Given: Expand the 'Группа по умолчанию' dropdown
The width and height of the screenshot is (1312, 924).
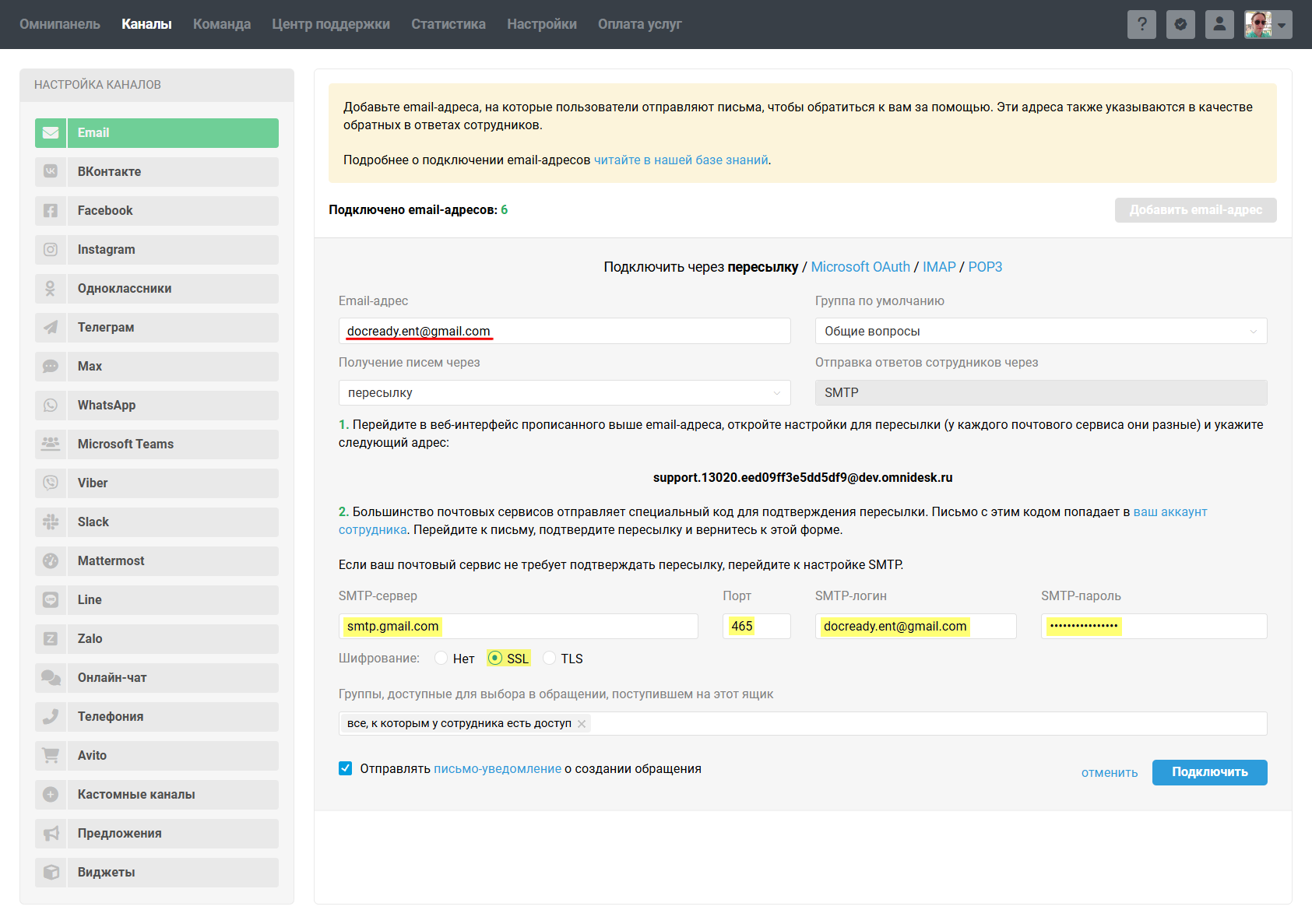Looking at the screenshot, I should (x=1040, y=331).
